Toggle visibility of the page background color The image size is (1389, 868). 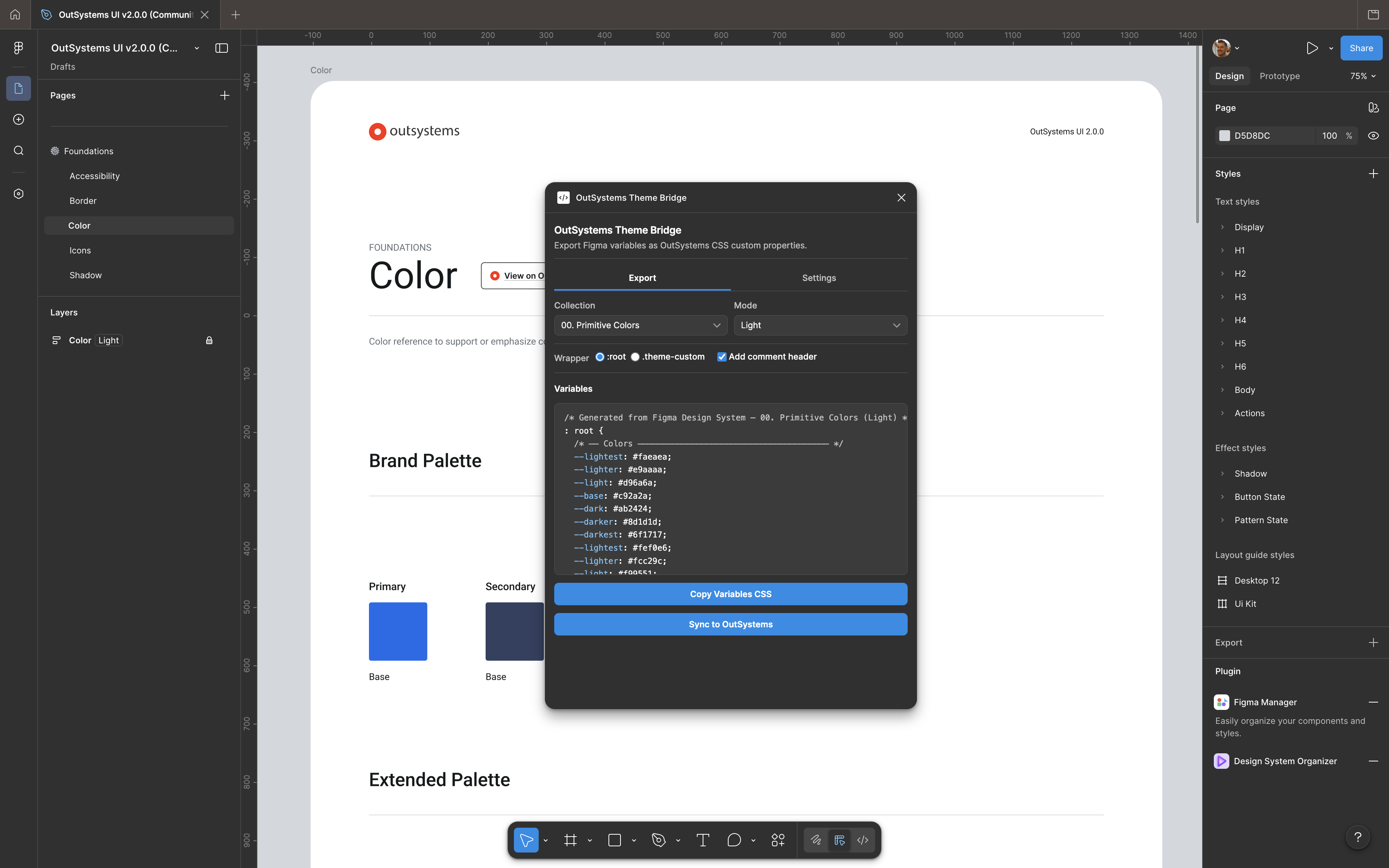pyautogui.click(x=1373, y=135)
